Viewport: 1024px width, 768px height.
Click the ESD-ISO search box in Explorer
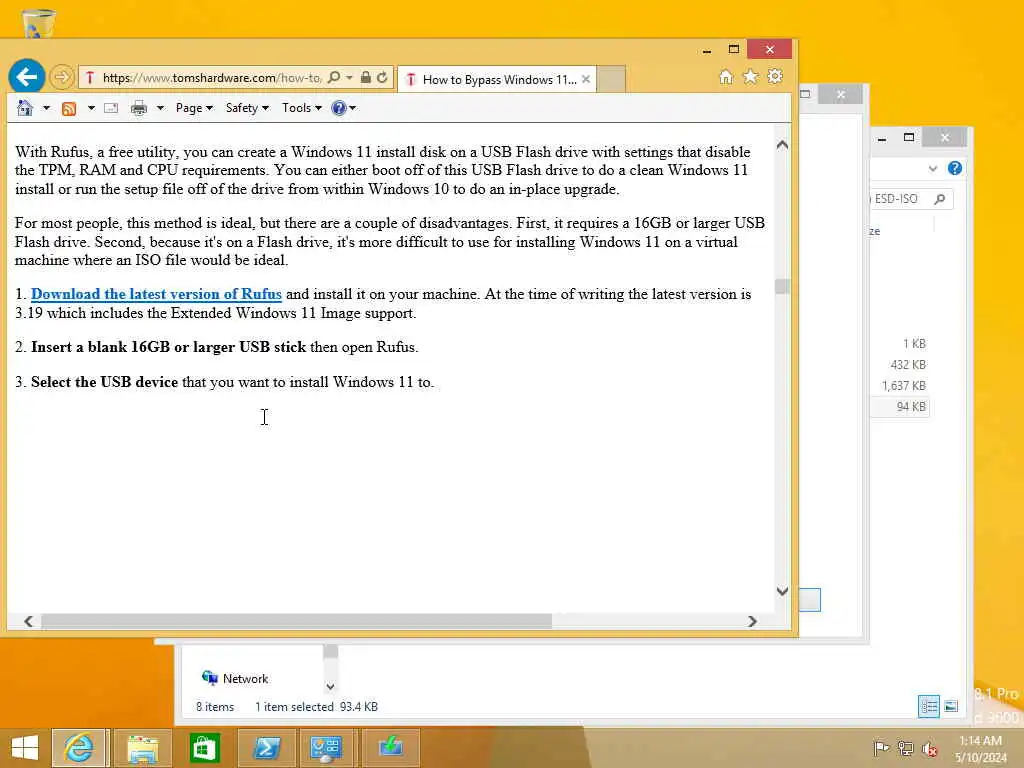pyautogui.click(x=911, y=199)
